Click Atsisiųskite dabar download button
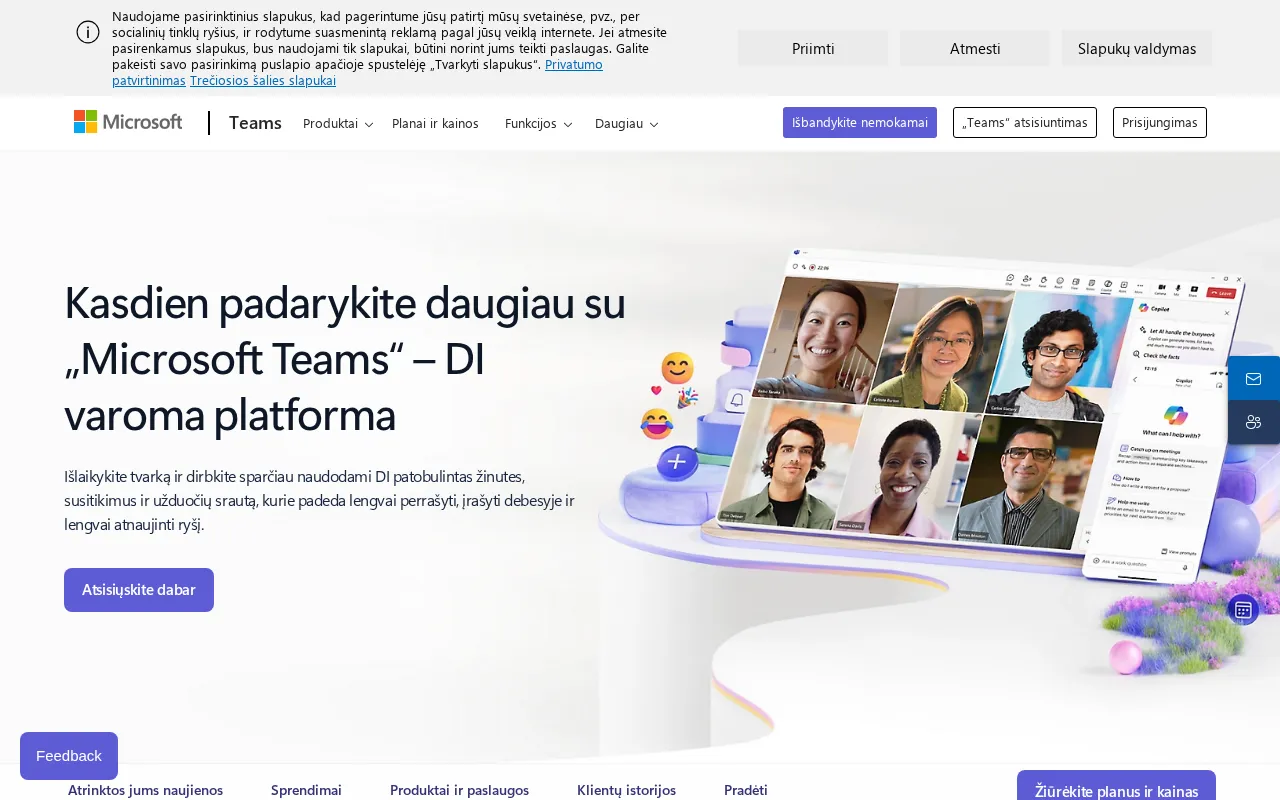 pos(139,590)
